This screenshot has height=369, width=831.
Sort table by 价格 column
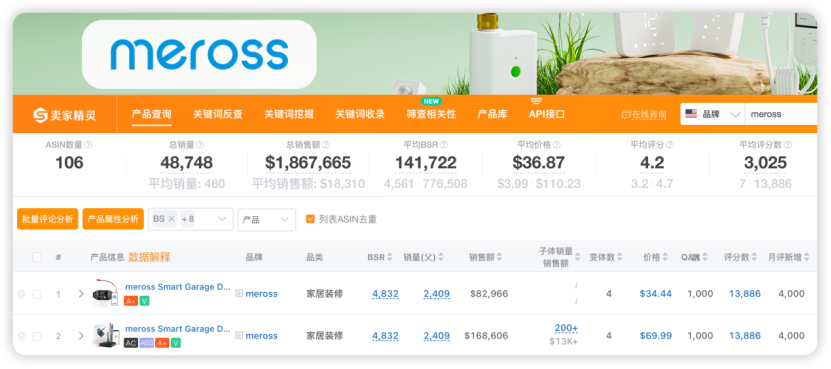[x=665, y=257]
